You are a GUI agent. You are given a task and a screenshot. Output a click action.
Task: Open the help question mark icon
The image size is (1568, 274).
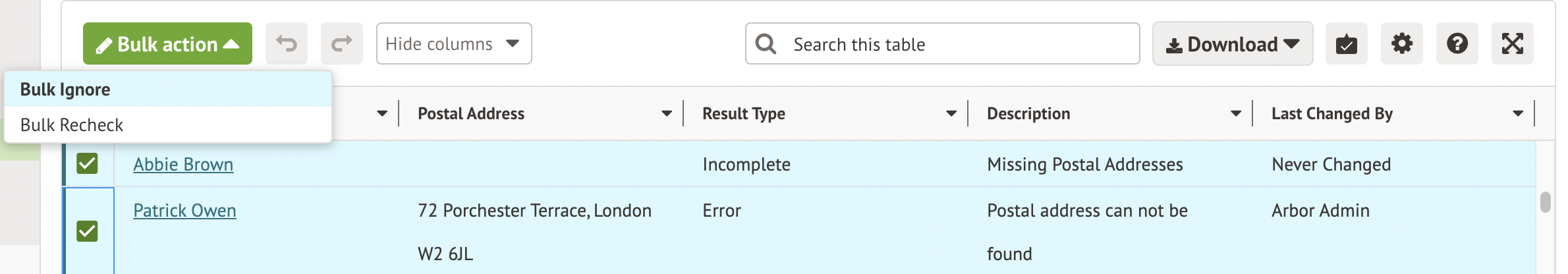point(1457,44)
